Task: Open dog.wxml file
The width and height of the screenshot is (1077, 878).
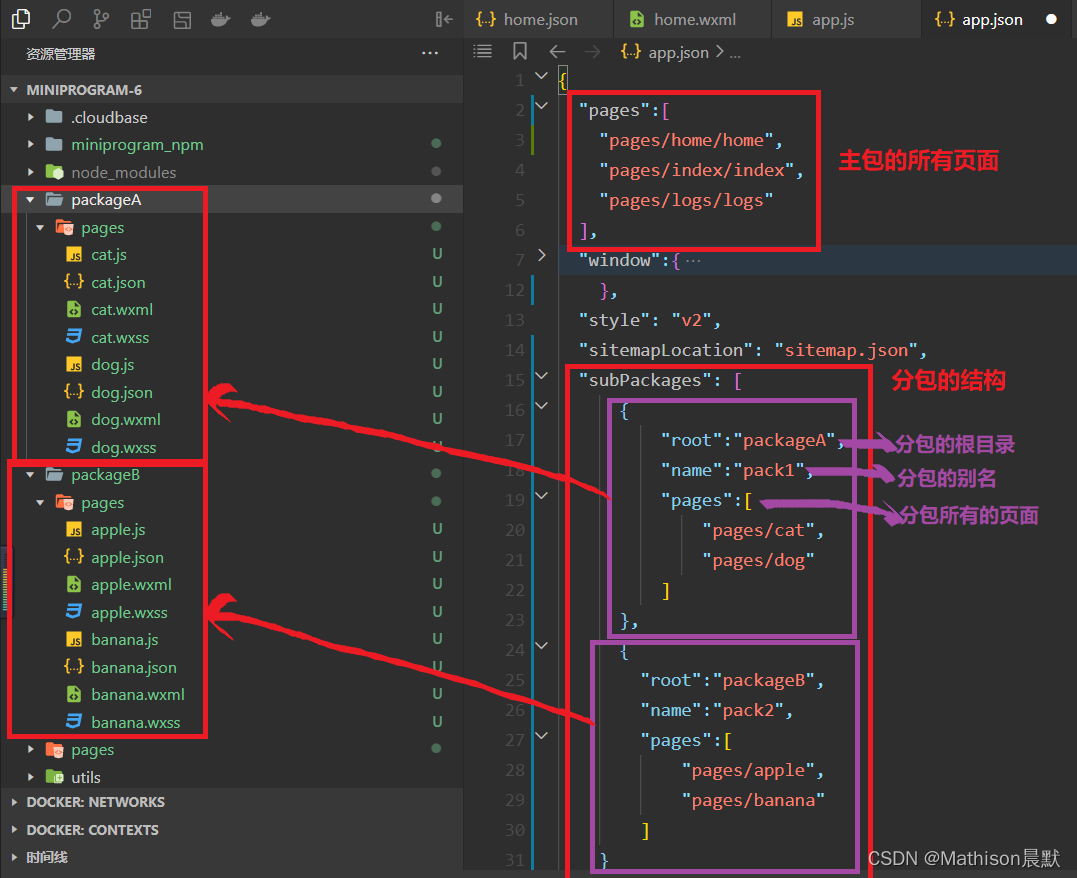Action: click(231, 420)
